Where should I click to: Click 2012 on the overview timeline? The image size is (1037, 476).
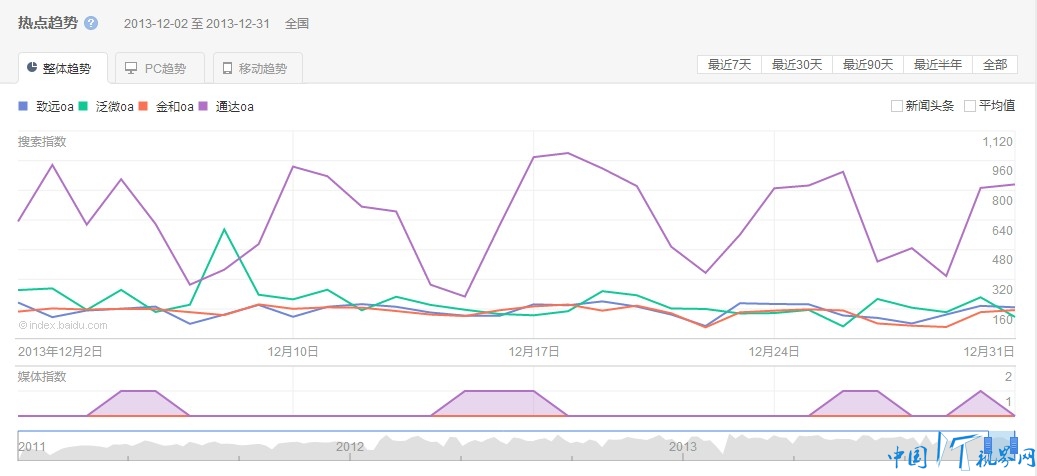[350, 446]
